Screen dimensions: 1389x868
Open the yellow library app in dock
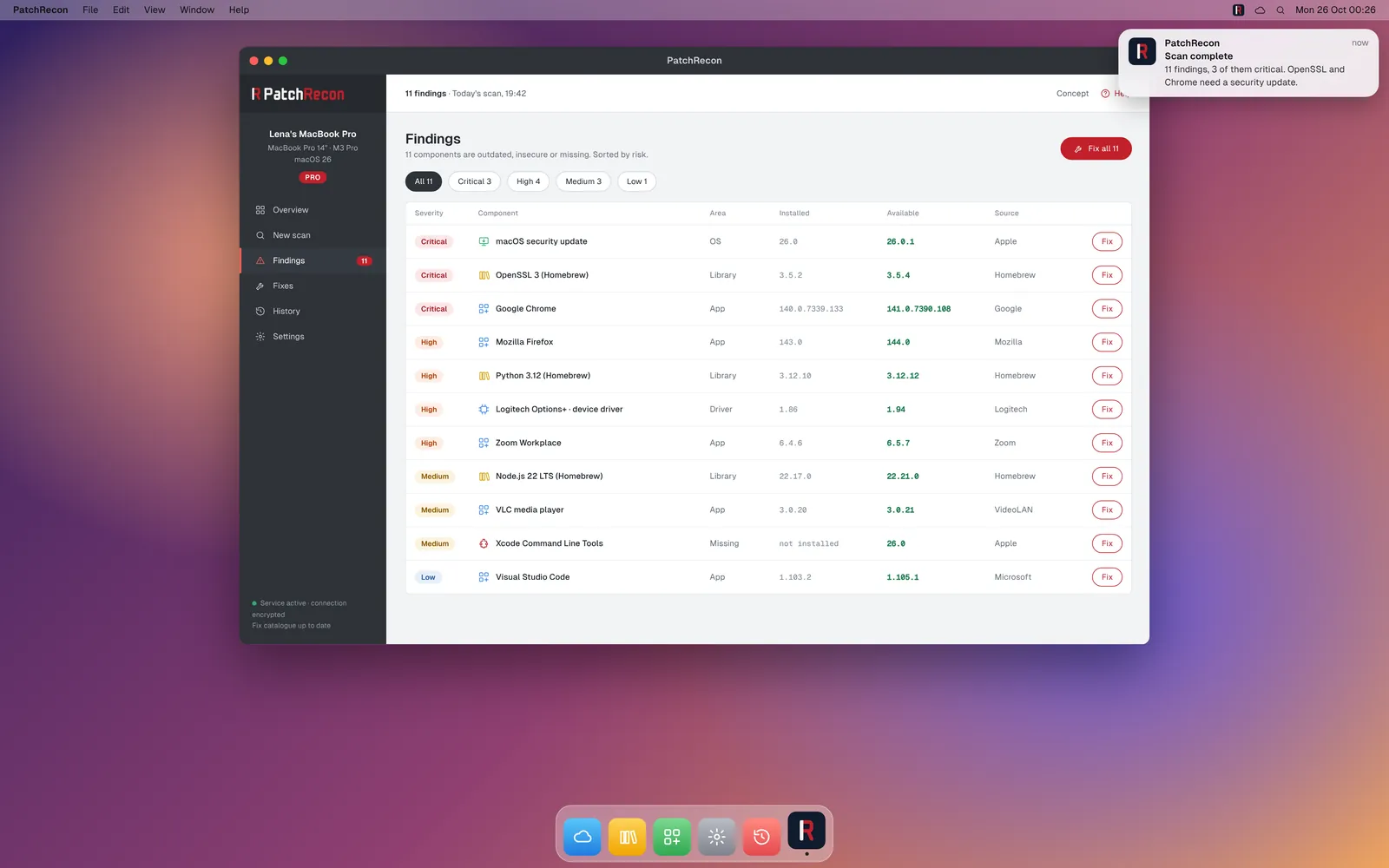pyautogui.click(x=628, y=837)
